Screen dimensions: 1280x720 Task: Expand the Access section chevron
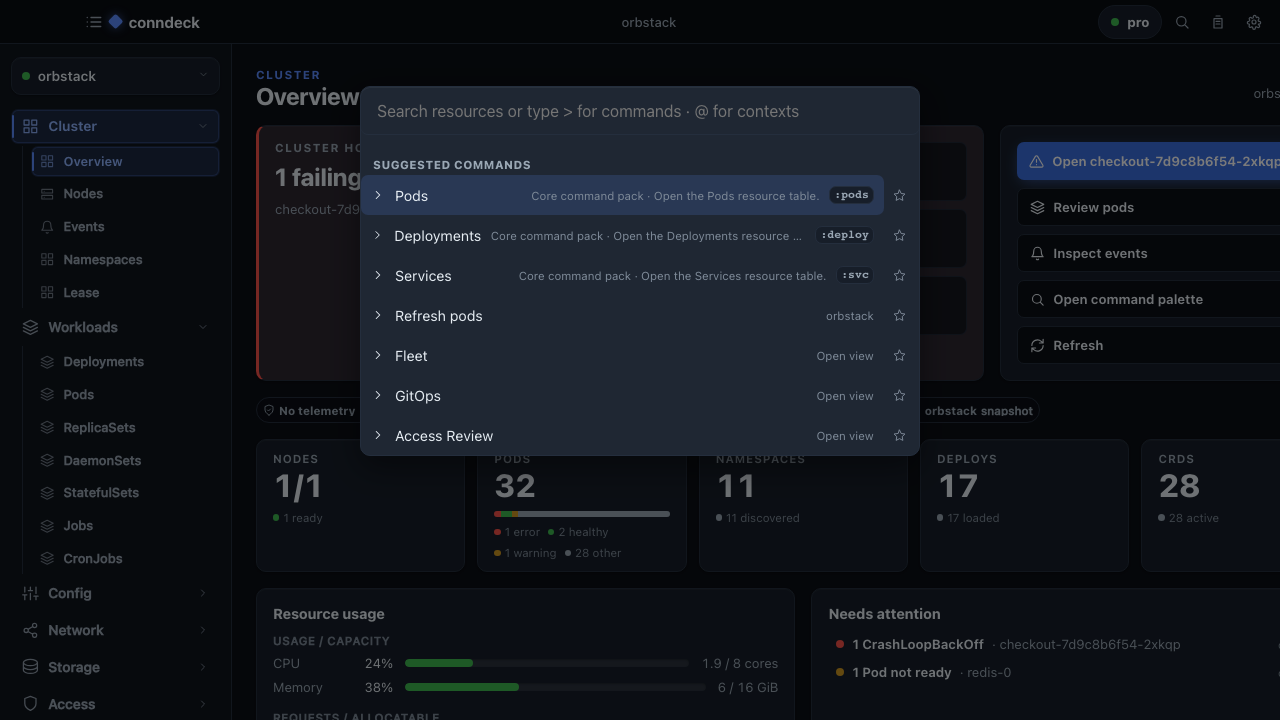pos(203,704)
